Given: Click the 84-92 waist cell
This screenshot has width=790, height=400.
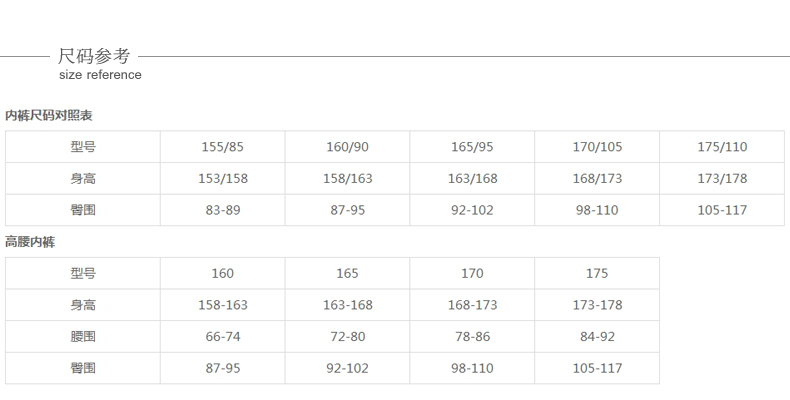Looking at the screenshot, I should tap(597, 337).
